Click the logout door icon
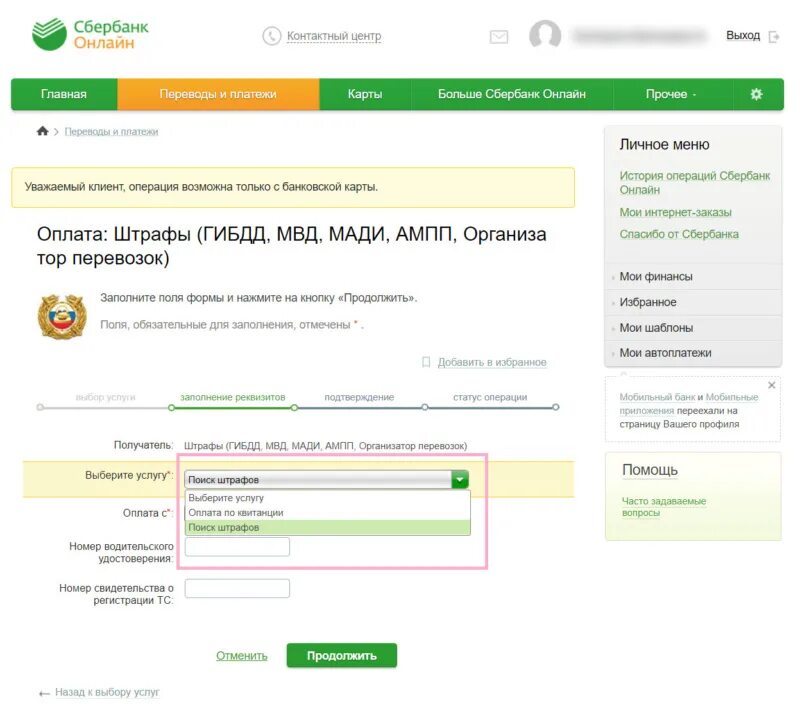The image size is (800, 720). coord(773,37)
